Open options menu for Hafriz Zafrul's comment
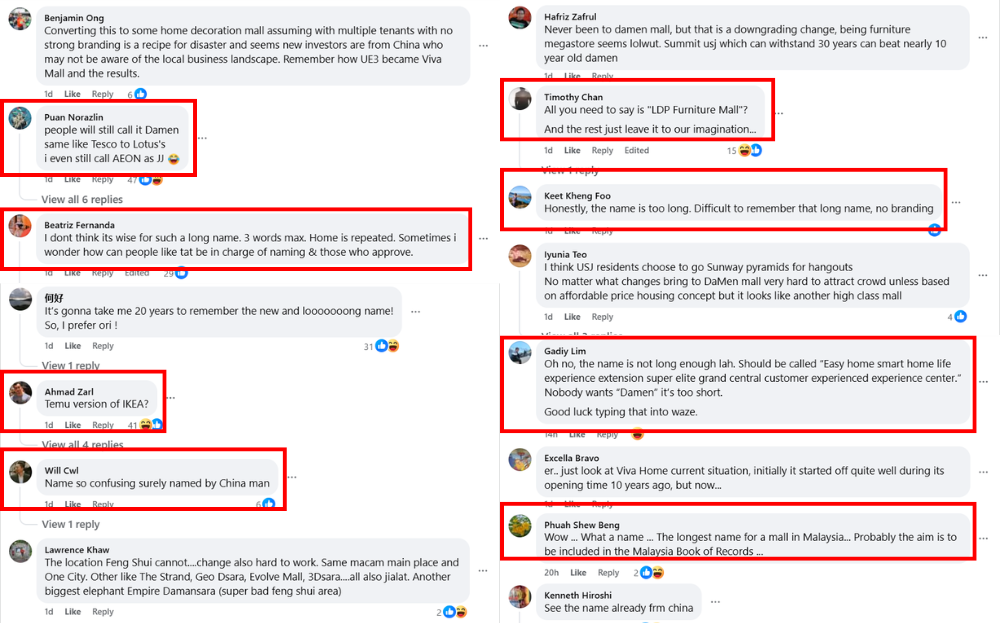Screen dimensions: 1000x623 (983, 38)
